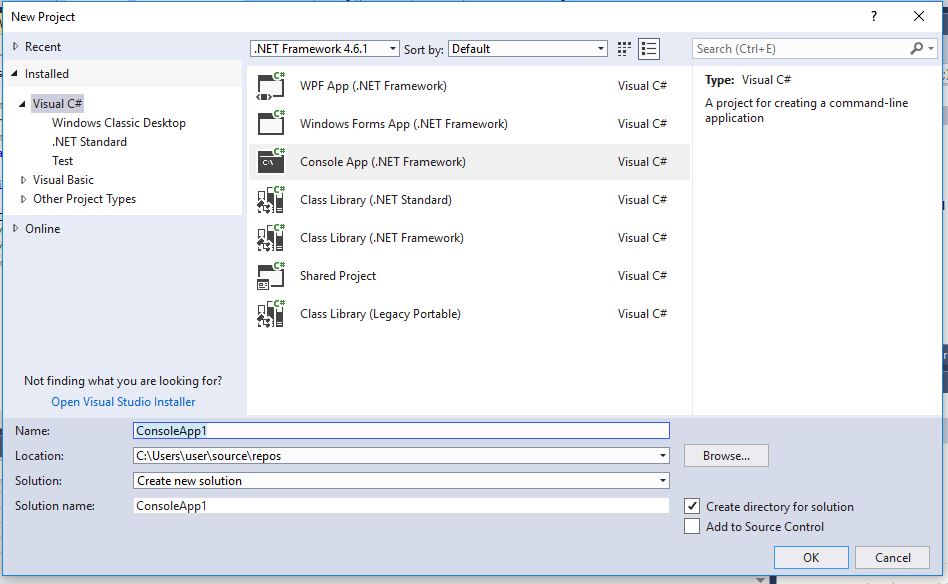Select the Console App (.NET Framework) template icon
The image size is (948, 584).
point(273,161)
